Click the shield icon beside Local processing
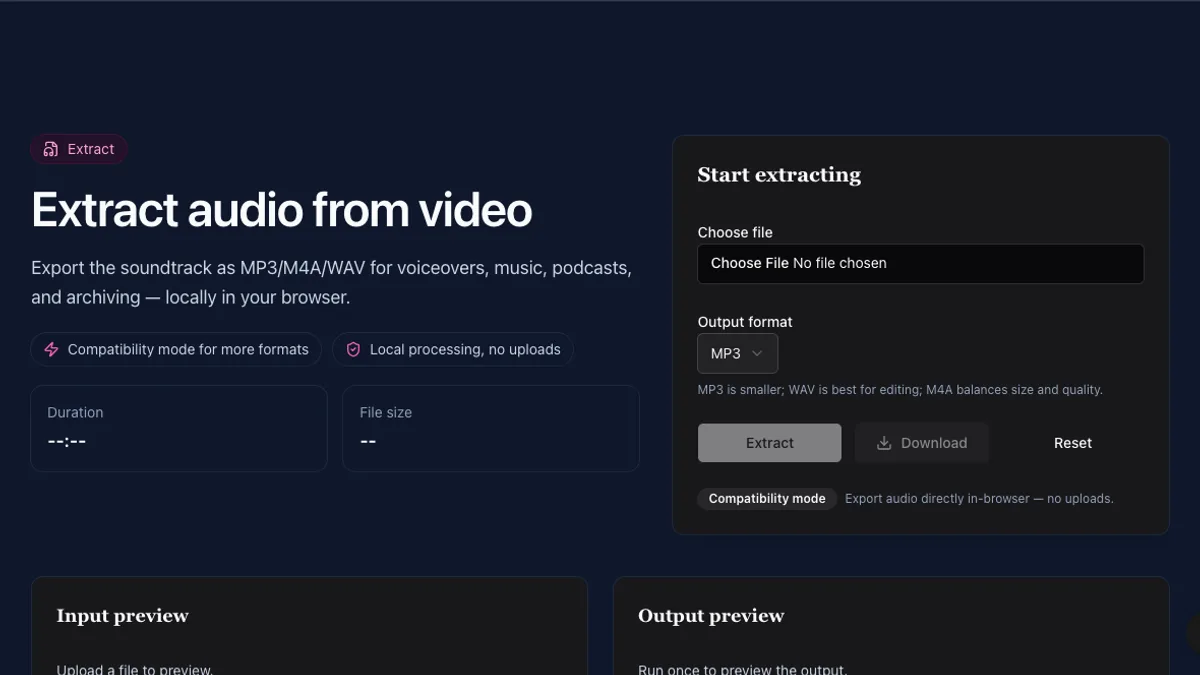This screenshot has width=1200, height=675. (x=353, y=350)
